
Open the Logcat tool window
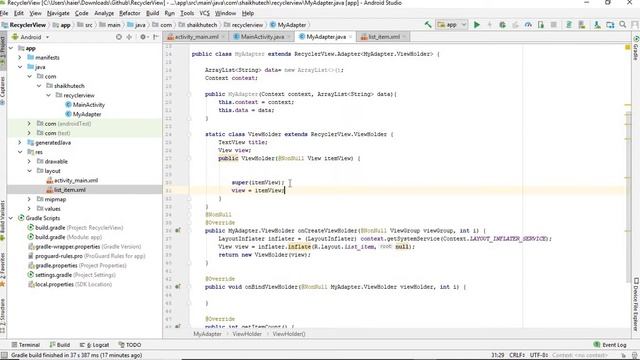[95, 345]
